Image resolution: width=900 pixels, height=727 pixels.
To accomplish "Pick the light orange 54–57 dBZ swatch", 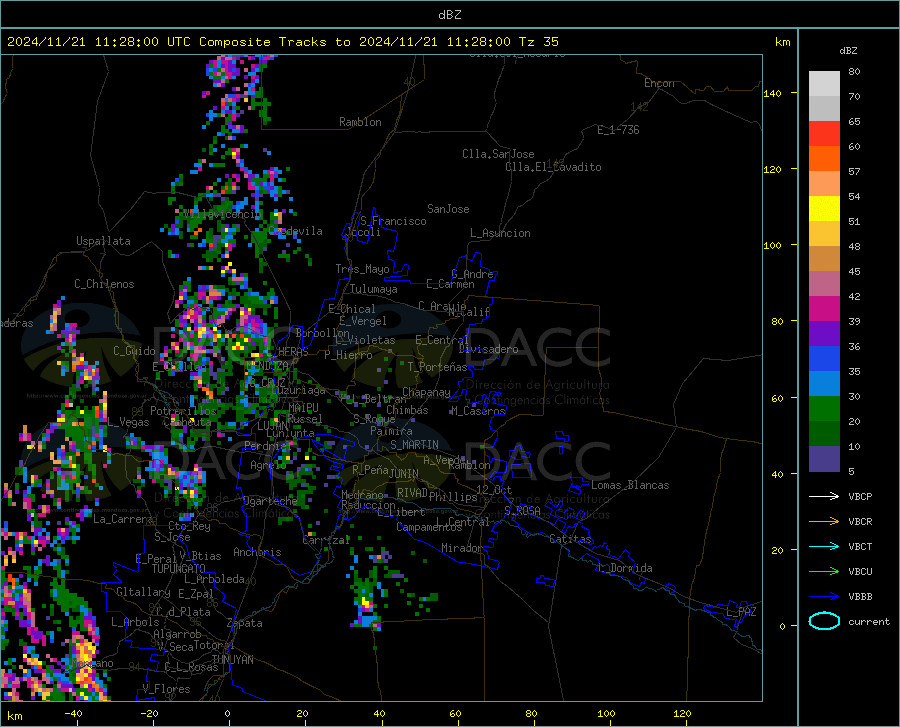I will (824, 184).
